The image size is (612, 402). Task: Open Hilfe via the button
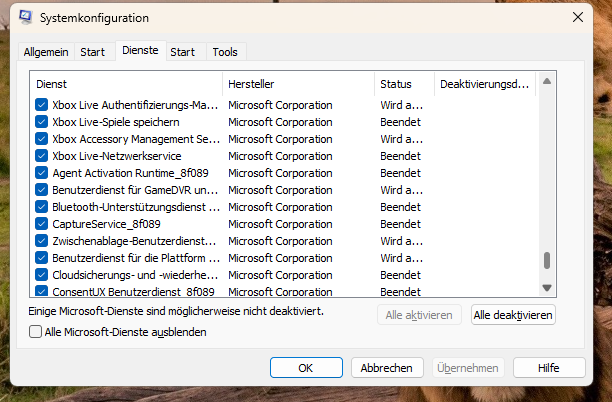pos(548,367)
